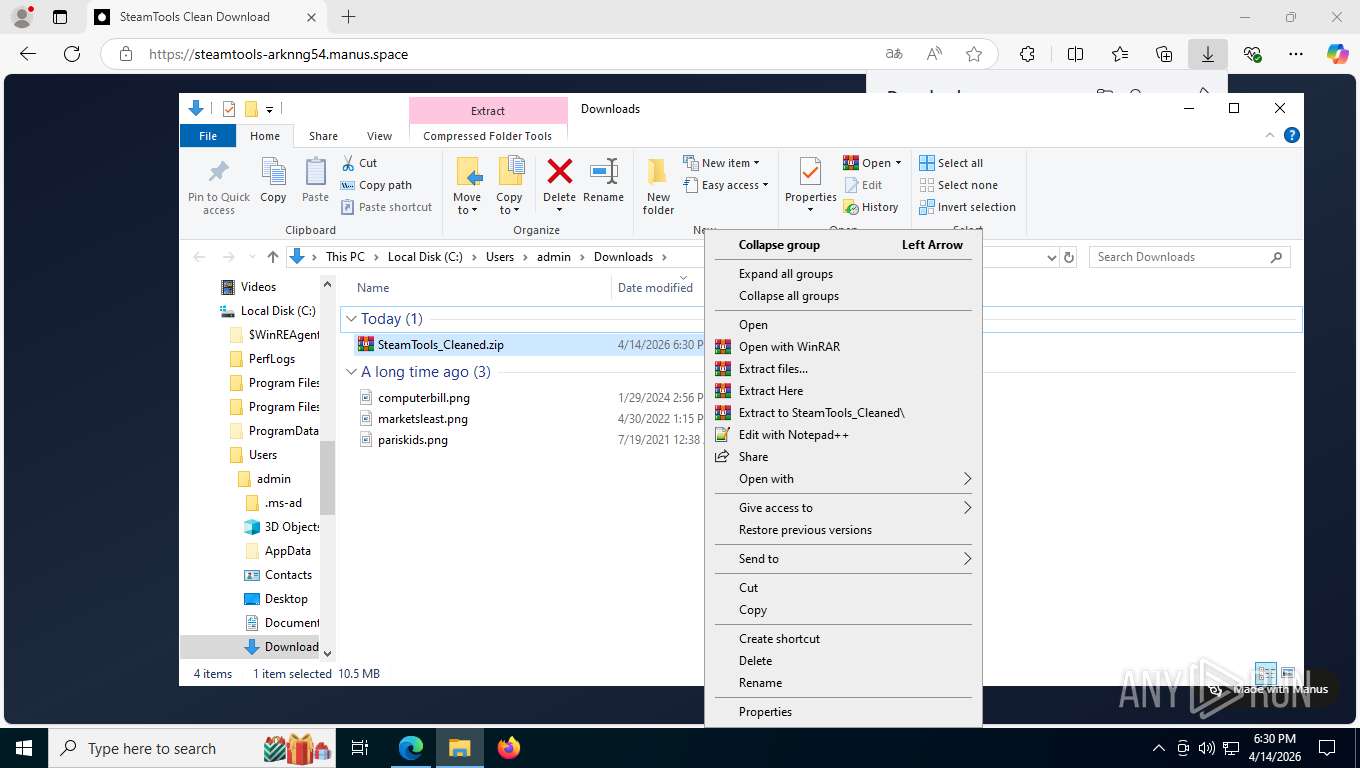Click the Copy ribbon icon
Screen dimensions: 1360x768
click(273, 172)
